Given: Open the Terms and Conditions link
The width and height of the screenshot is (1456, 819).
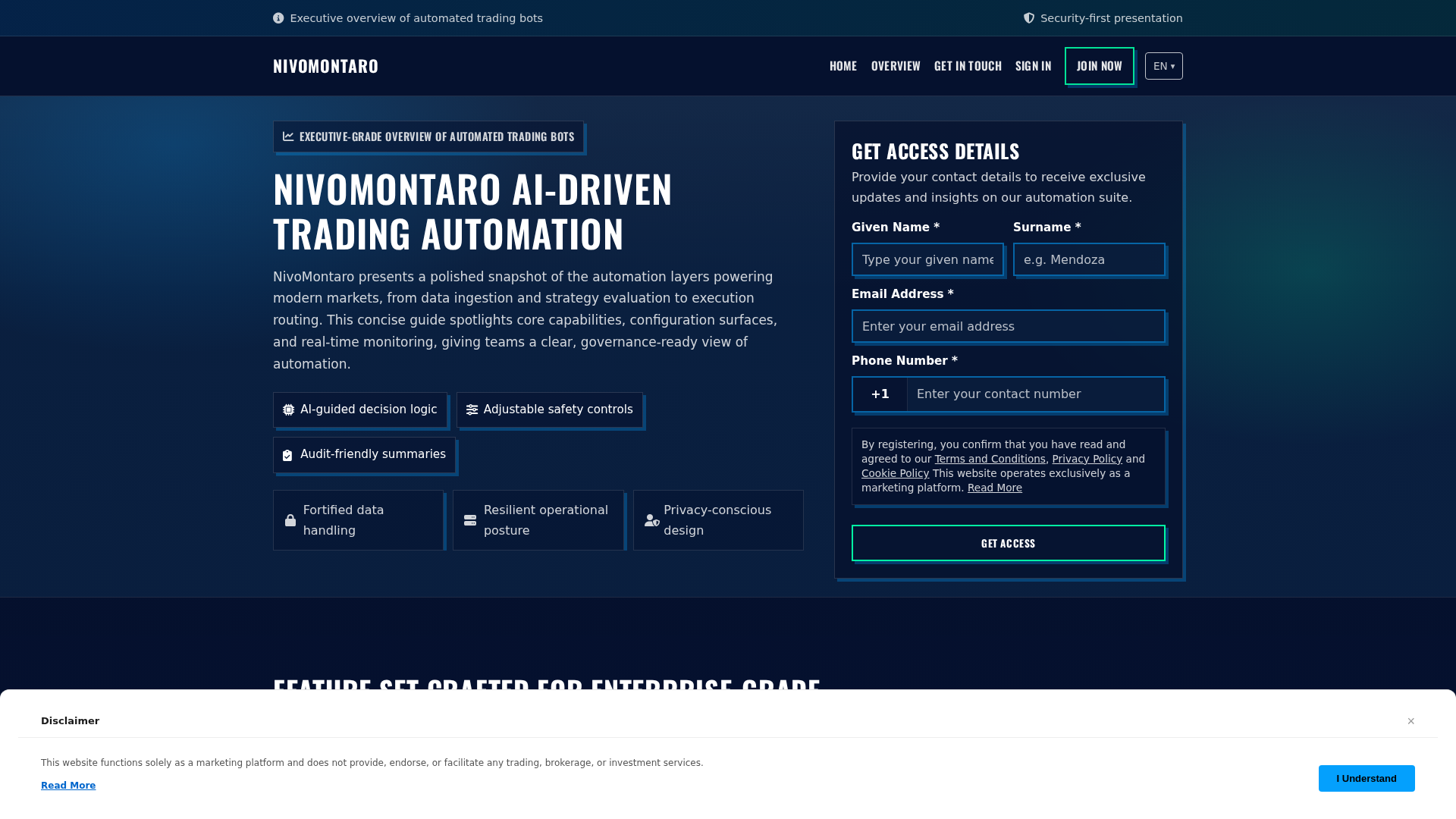Looking at the screenshot, I should [x=990, y=459].
